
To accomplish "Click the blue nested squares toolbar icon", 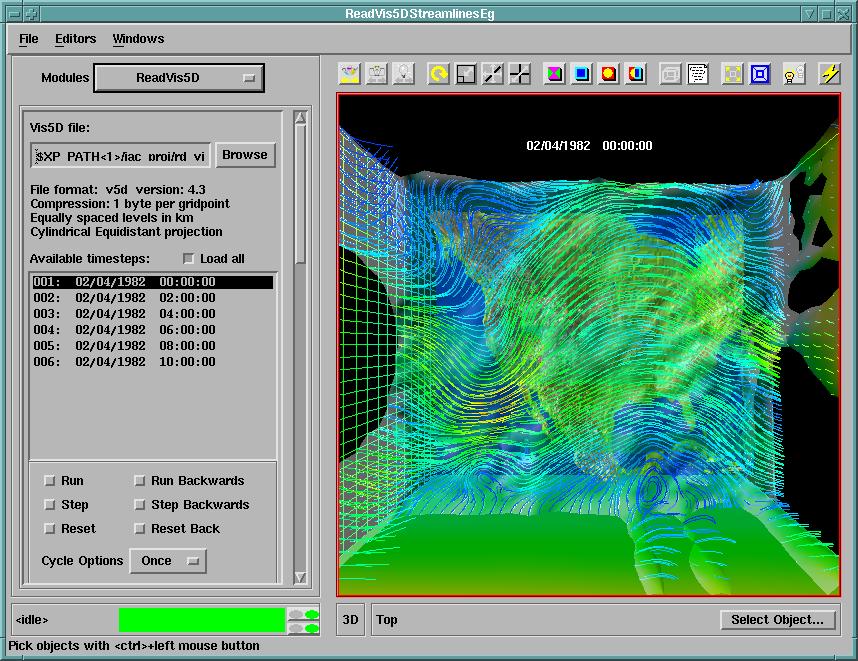I will tap(760, 74).
